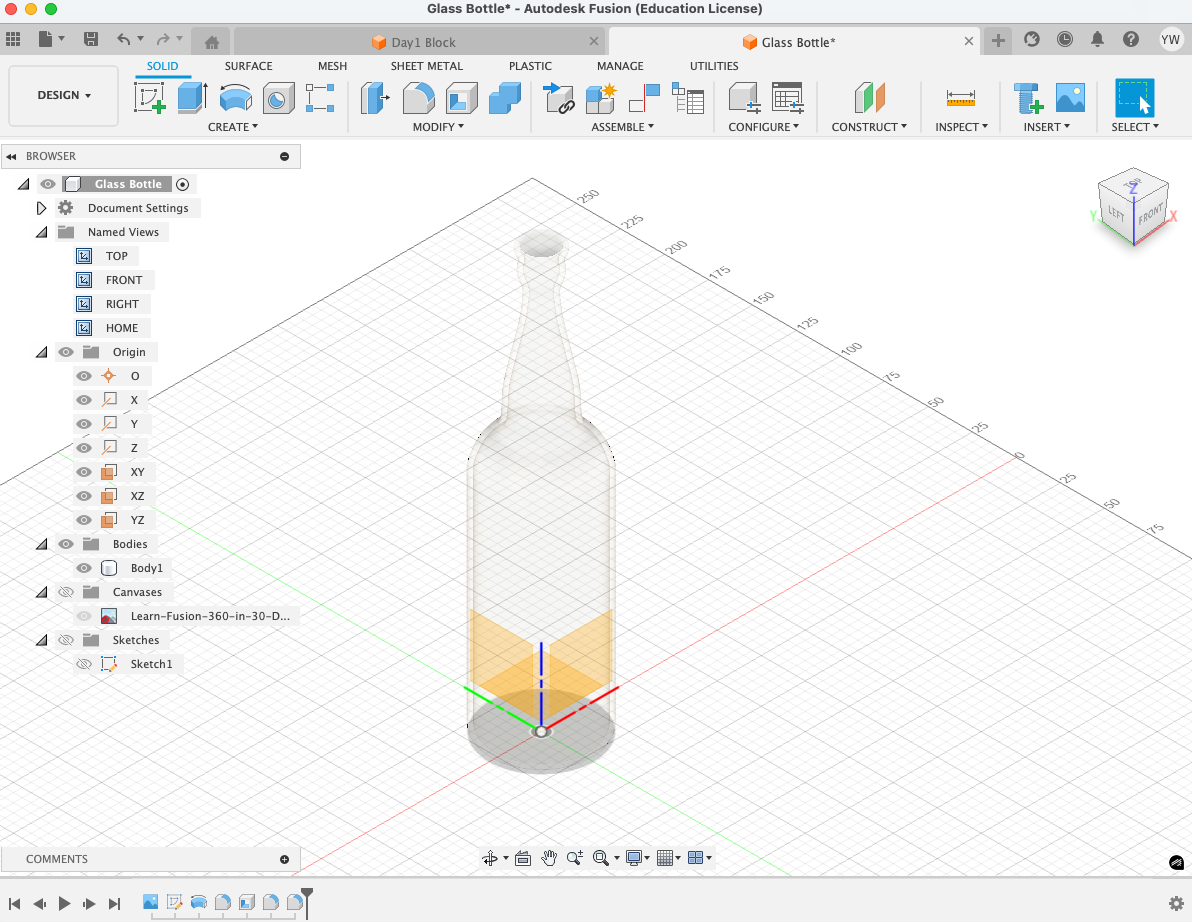Click the timeline end position marker
Viewport: 1192px width, 922px height.
point(307,893)
